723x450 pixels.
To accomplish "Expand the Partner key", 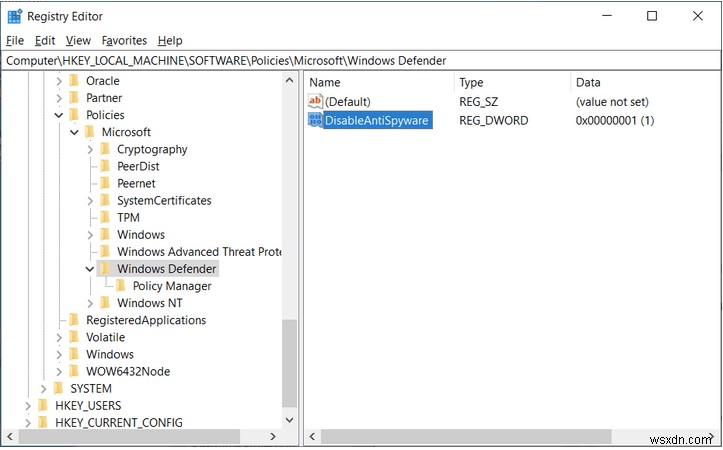I will [59, 98].
